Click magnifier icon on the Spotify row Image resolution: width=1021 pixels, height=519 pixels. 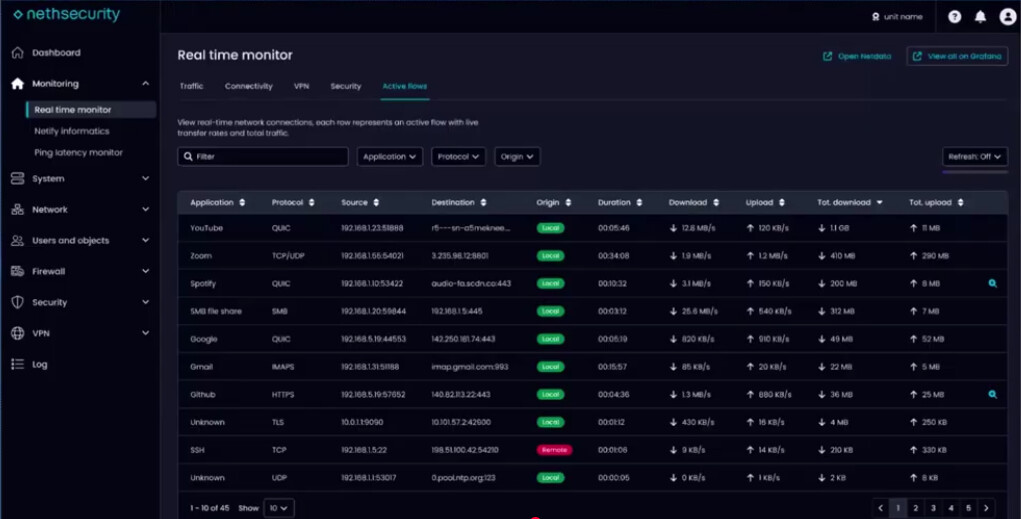point(992,284)
